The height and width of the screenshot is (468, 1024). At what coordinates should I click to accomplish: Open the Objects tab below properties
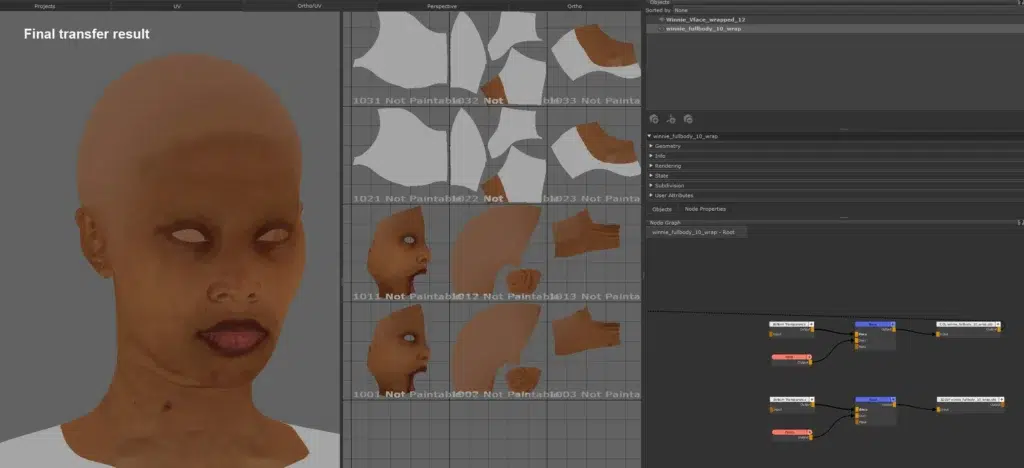(x=662, y=210)
